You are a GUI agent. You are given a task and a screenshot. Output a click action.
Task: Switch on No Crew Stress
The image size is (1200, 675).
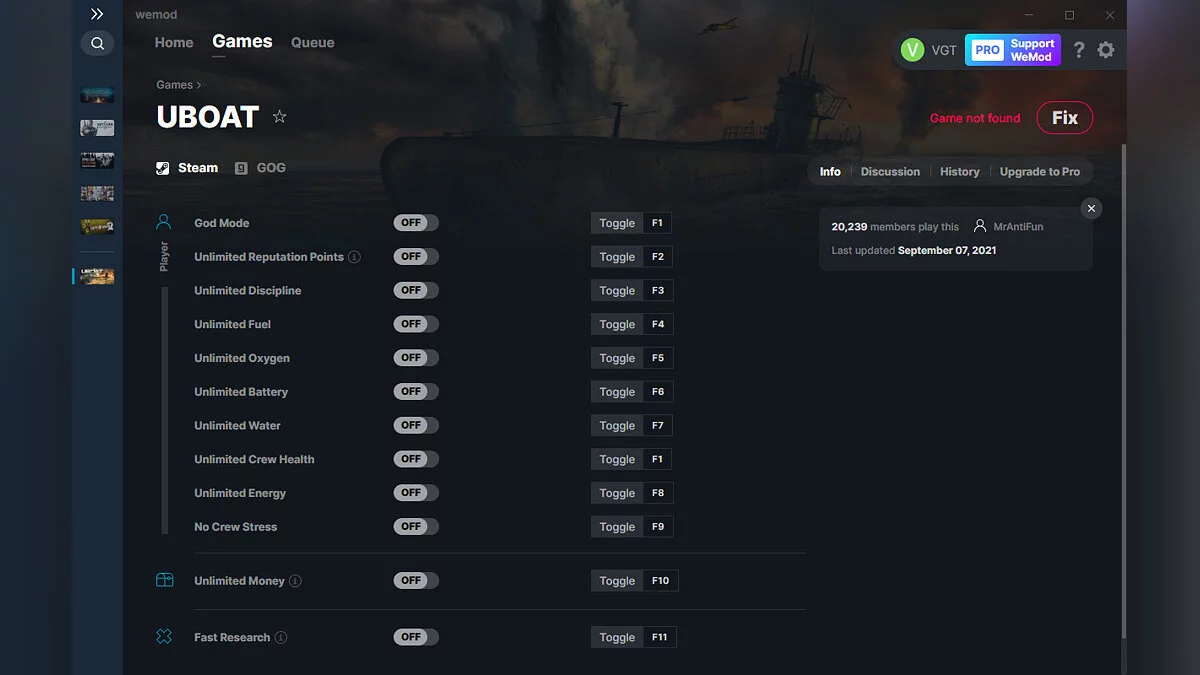click(x=415, y=526)
